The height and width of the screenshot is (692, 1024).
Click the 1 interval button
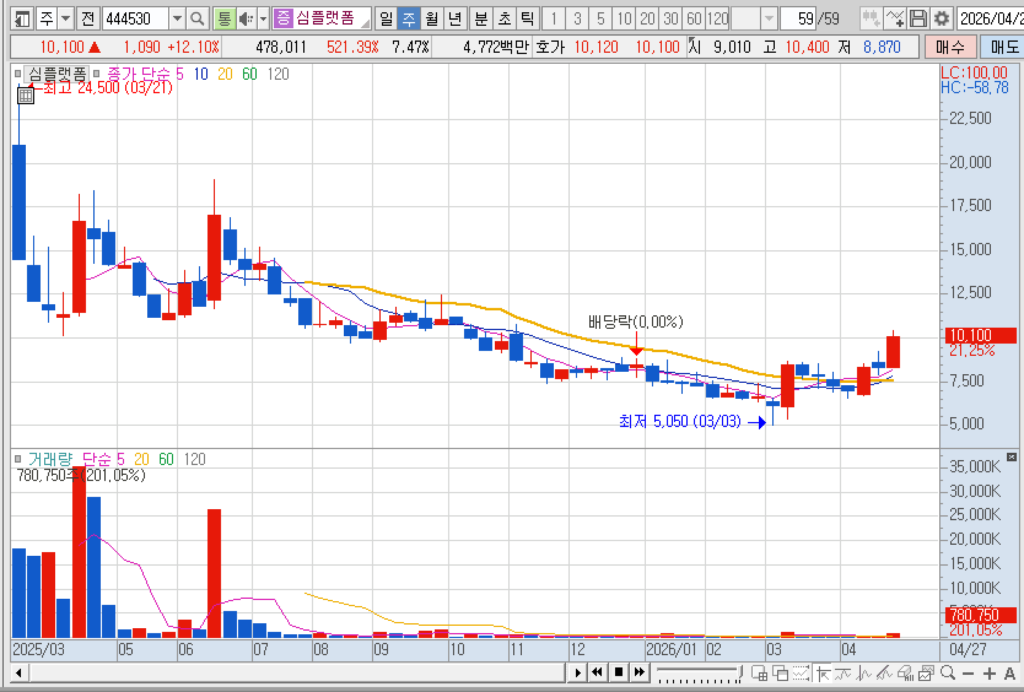click(554, 19)
